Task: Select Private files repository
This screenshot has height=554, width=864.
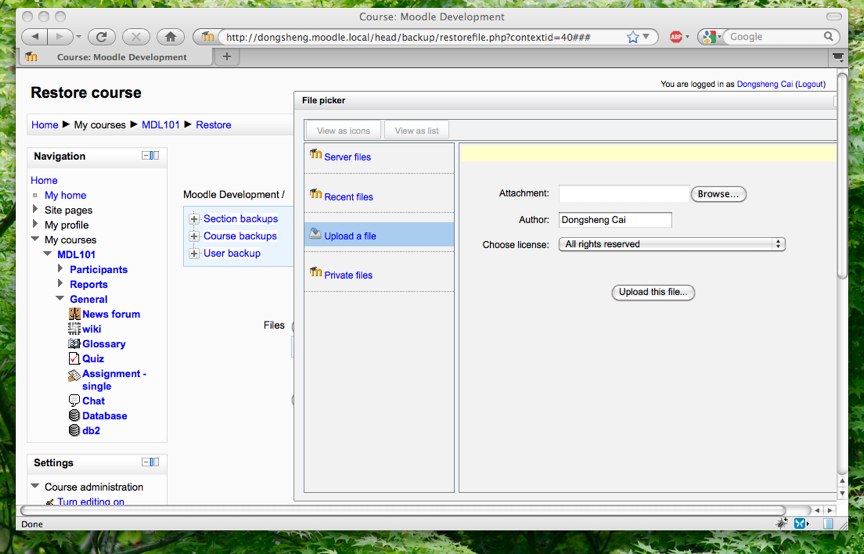Action: pos(348,275)
